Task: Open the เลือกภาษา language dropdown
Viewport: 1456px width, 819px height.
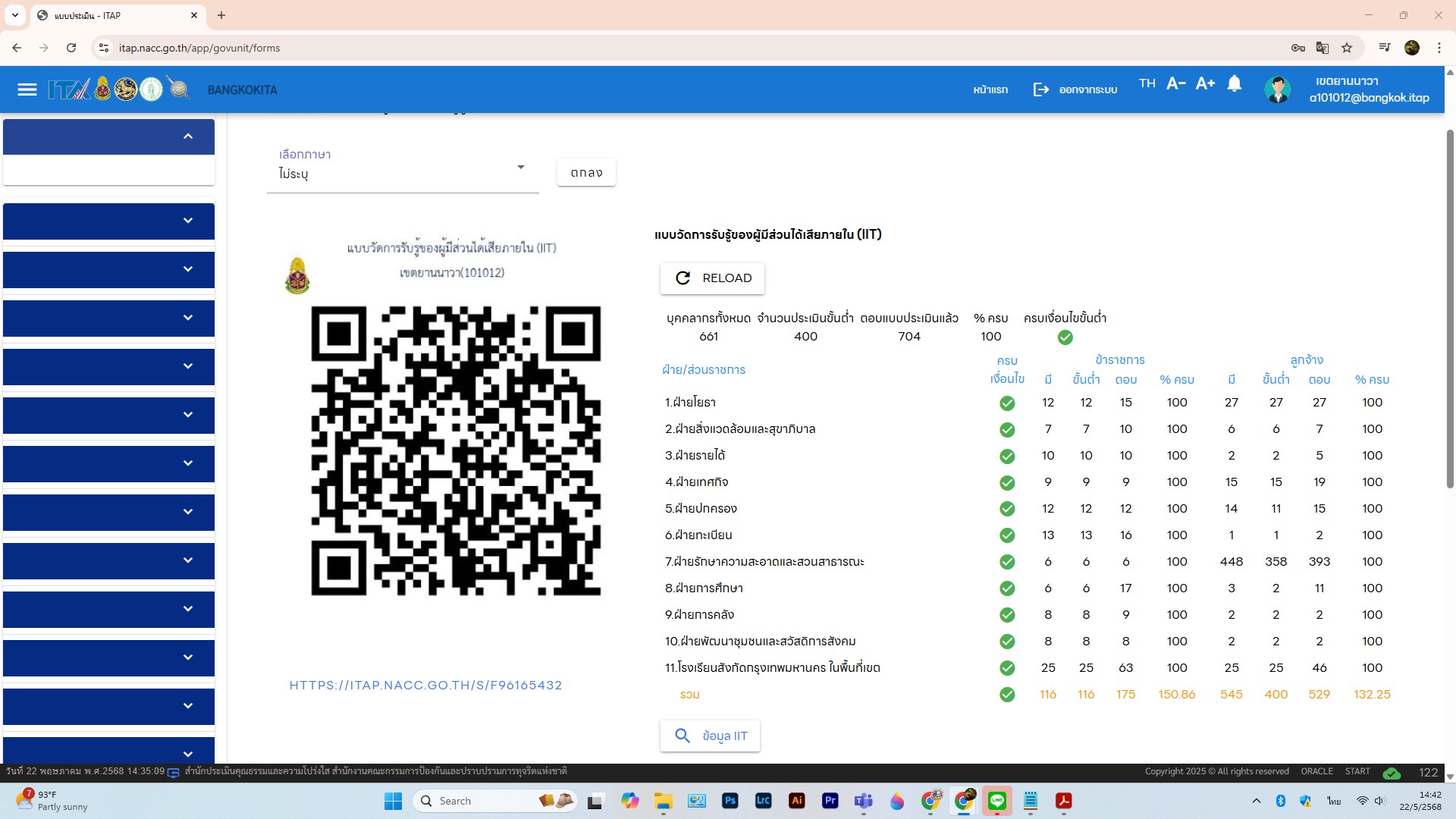Action: point(403,173)
